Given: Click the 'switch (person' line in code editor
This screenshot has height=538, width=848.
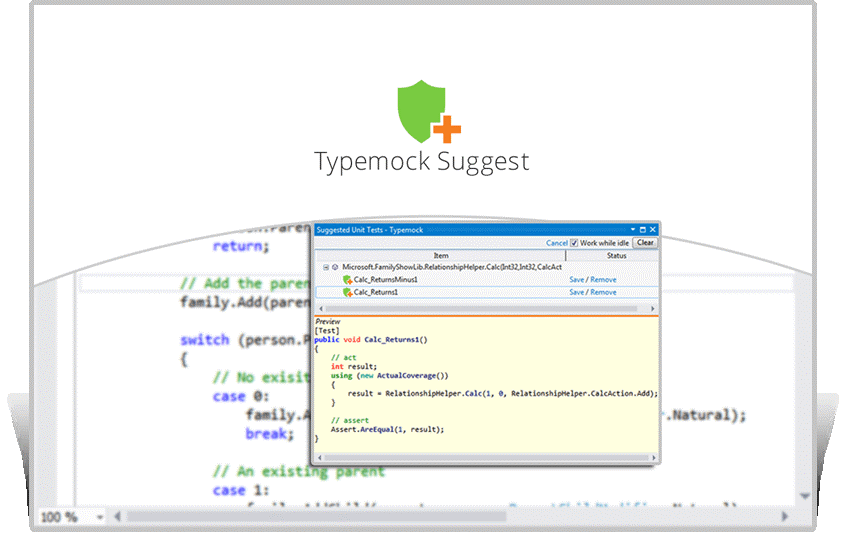Looking at the screenshot, I should (246, 340).
